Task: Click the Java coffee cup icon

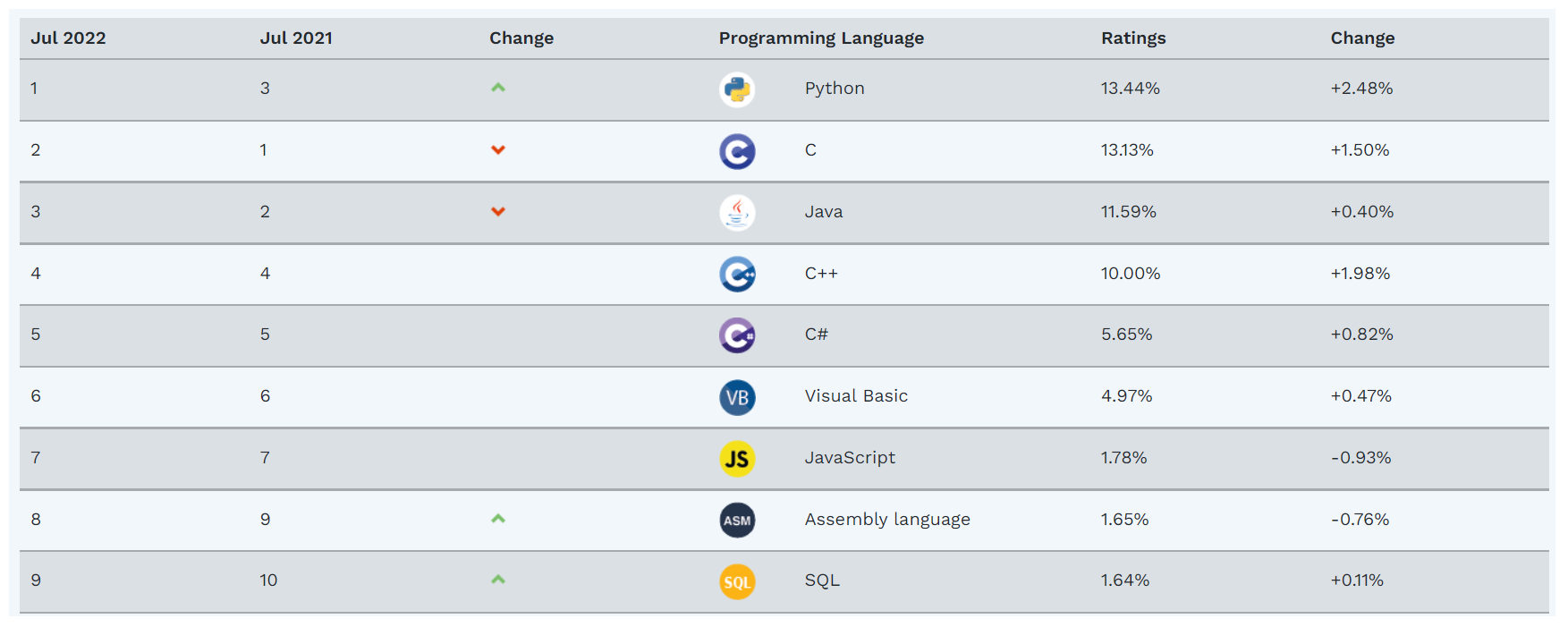Action: [737, 213]
